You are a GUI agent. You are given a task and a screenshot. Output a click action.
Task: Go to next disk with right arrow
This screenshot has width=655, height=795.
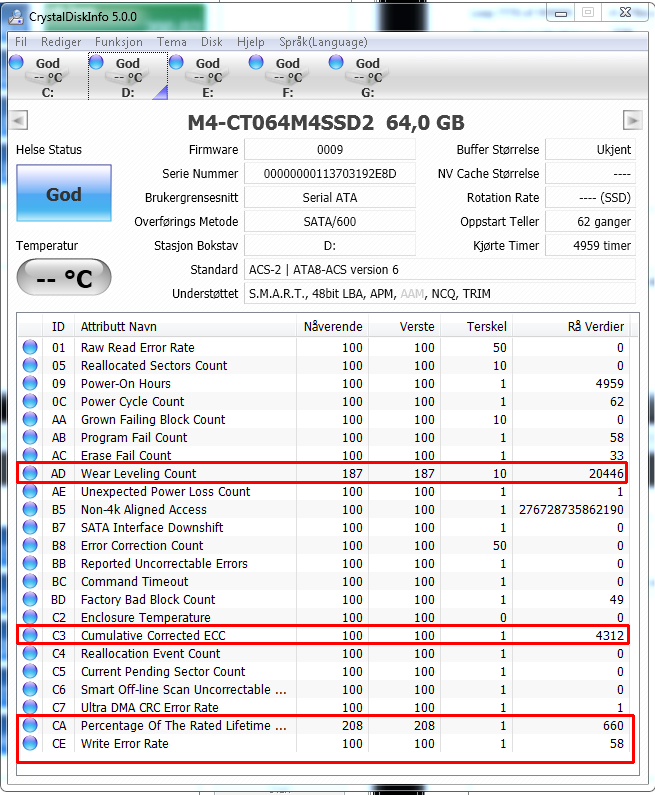(632, 121)
